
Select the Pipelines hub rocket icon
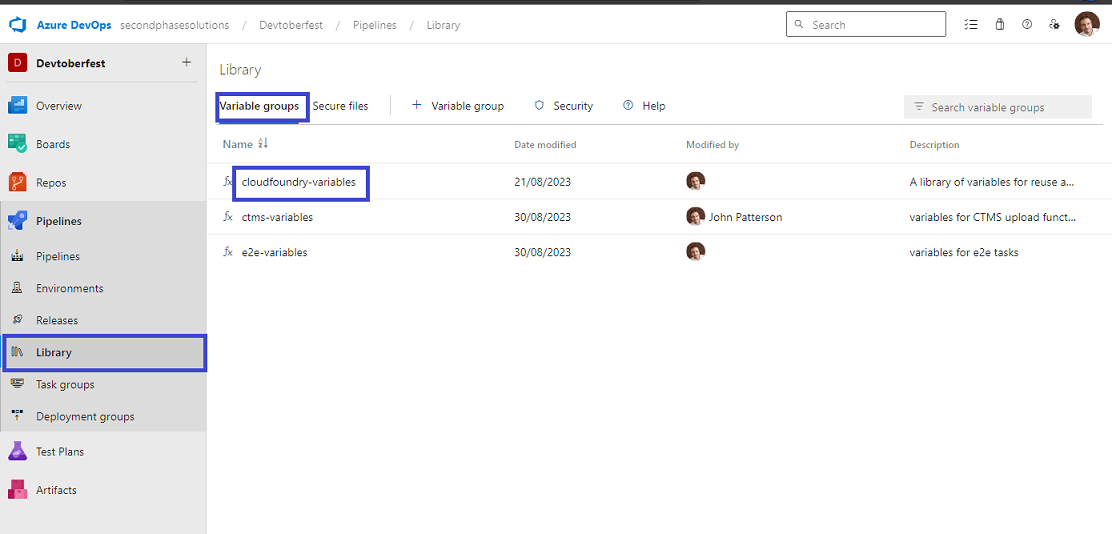[17, 221]
